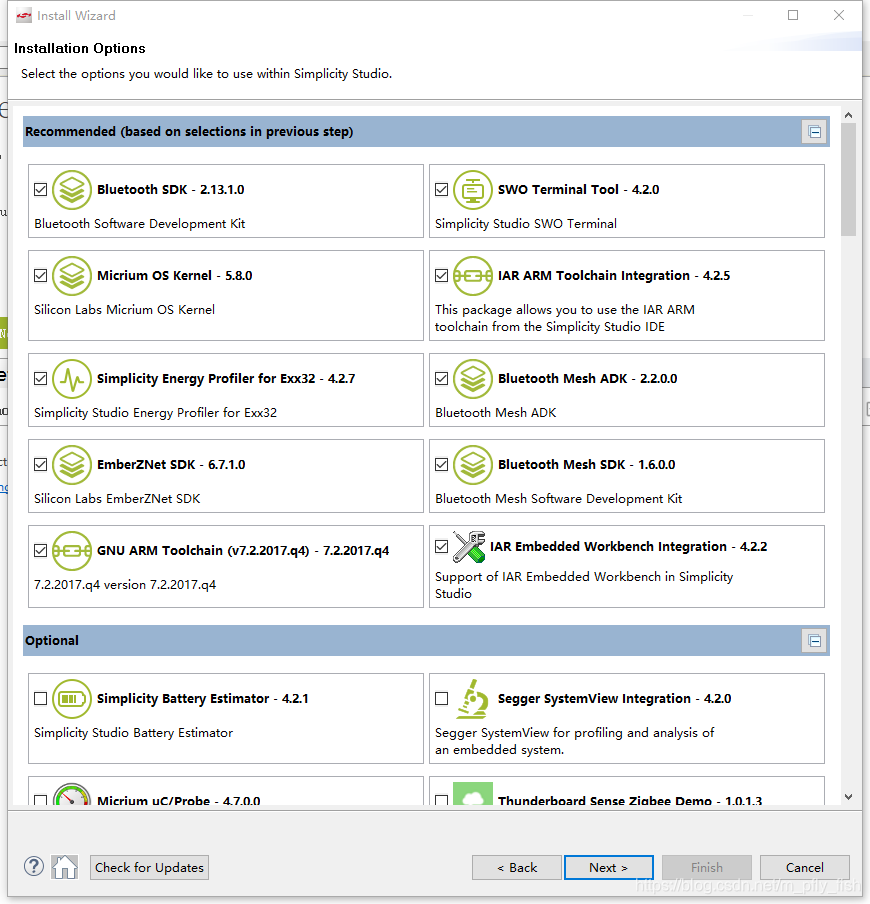Click 'Simplicity Studio Energy Profiler for Exx32' description
Screen dimensions: 870x904
(156, 413)
